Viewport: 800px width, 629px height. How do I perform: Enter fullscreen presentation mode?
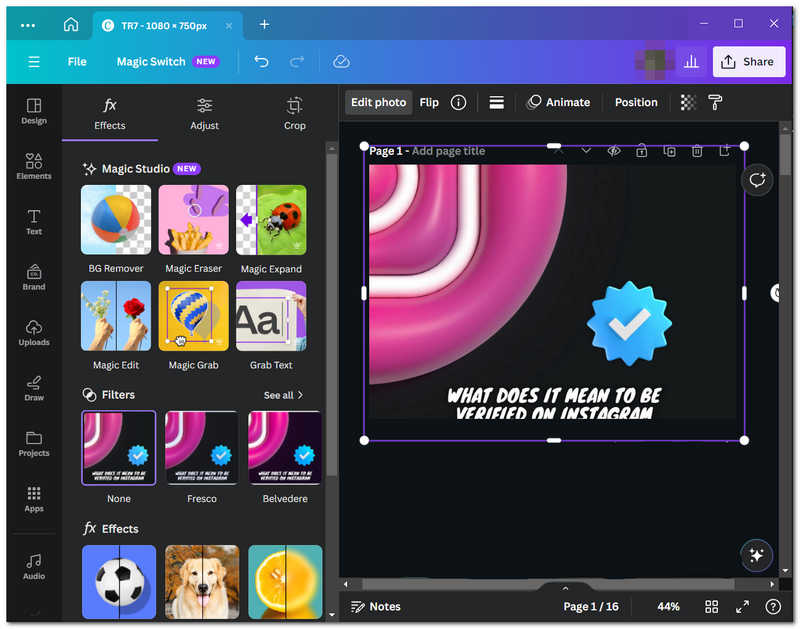point(742,607)
